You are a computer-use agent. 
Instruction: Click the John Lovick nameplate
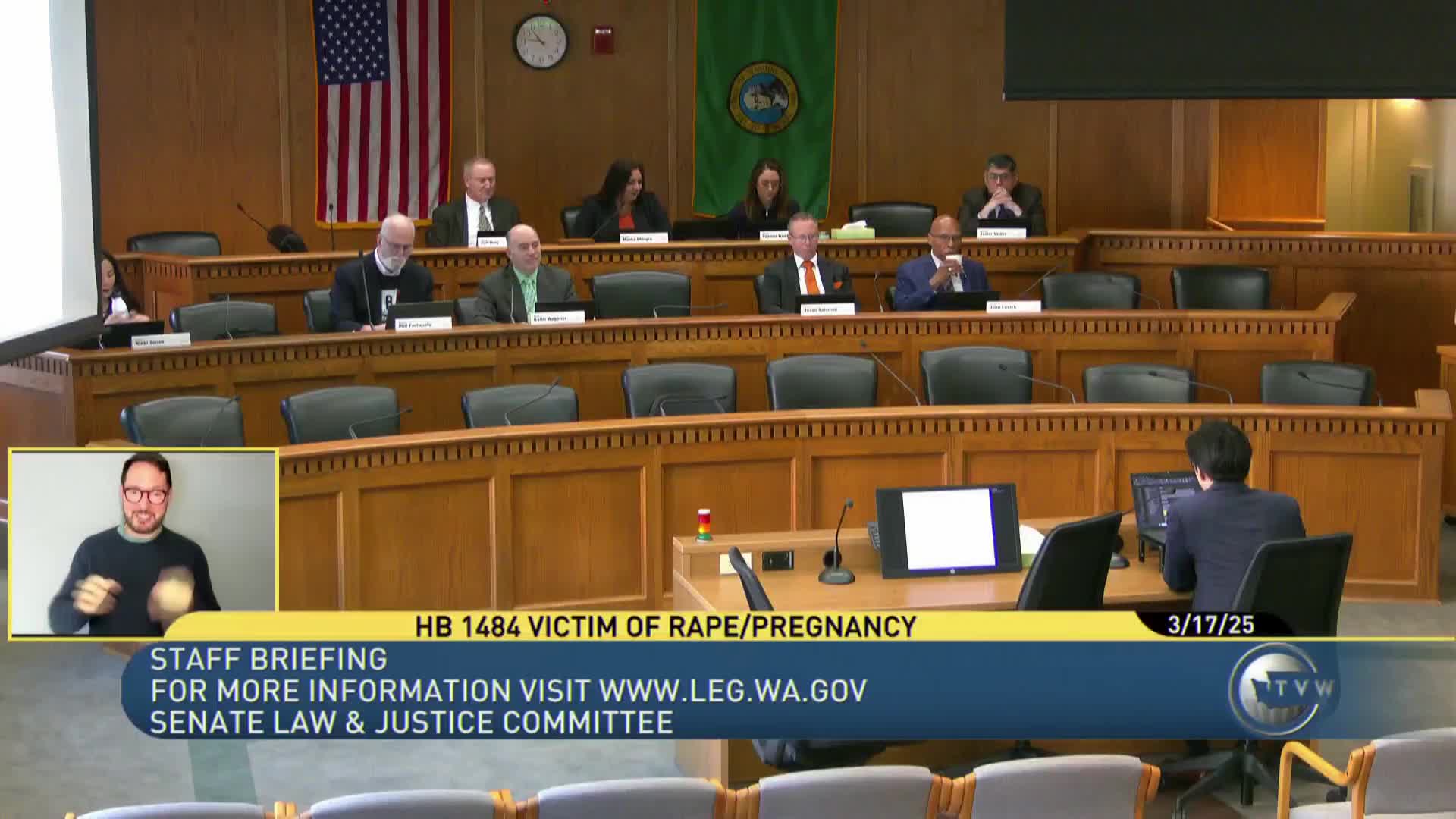click(x=1012, y=306)
